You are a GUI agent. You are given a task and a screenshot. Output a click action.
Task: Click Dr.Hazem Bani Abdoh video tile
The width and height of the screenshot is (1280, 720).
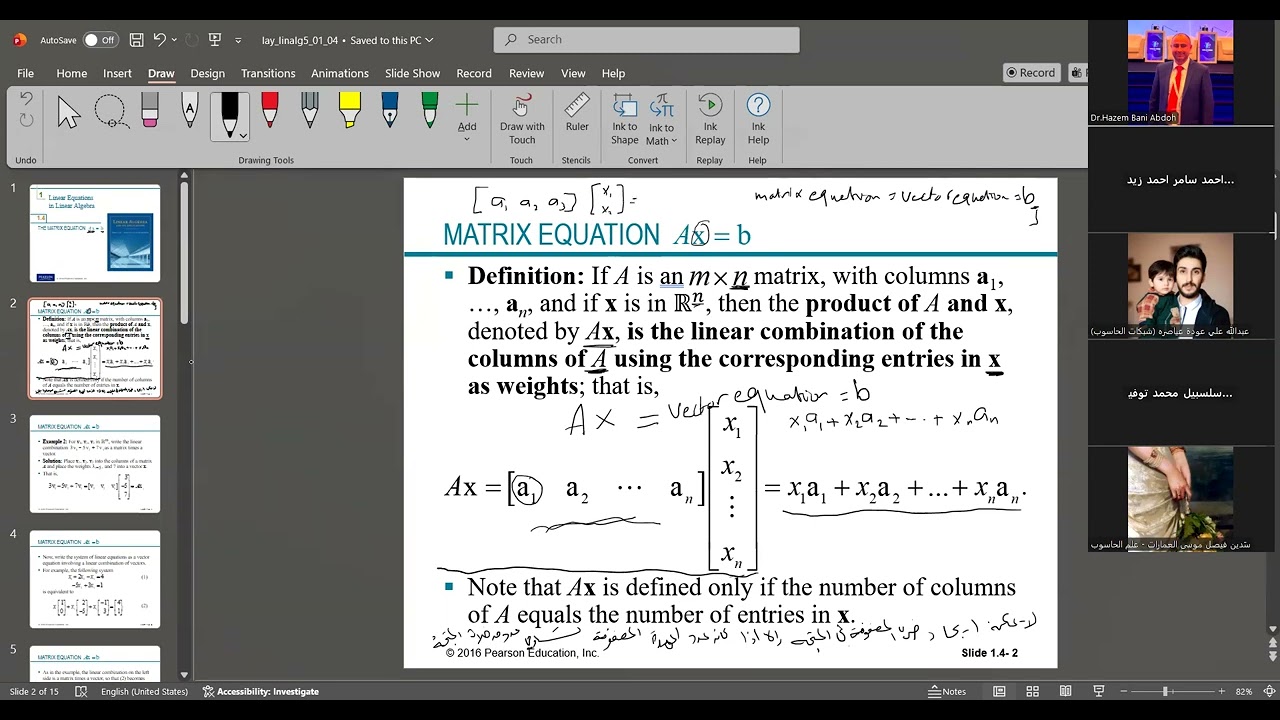tap(1180, 72)
